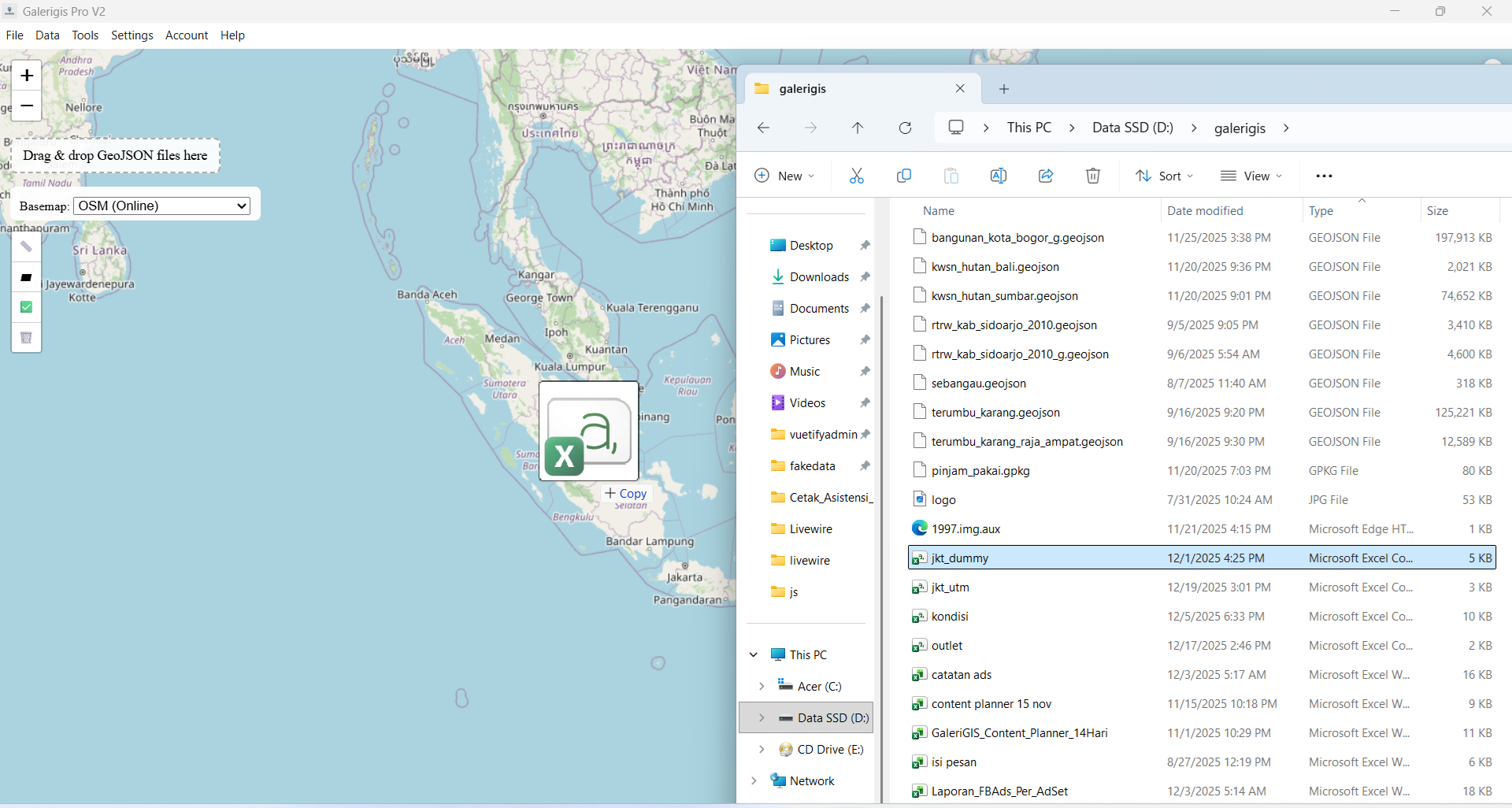Open the trash tool on the map sidebar
The height and width of the screenshot is (808, 1512).
(26, 338)
